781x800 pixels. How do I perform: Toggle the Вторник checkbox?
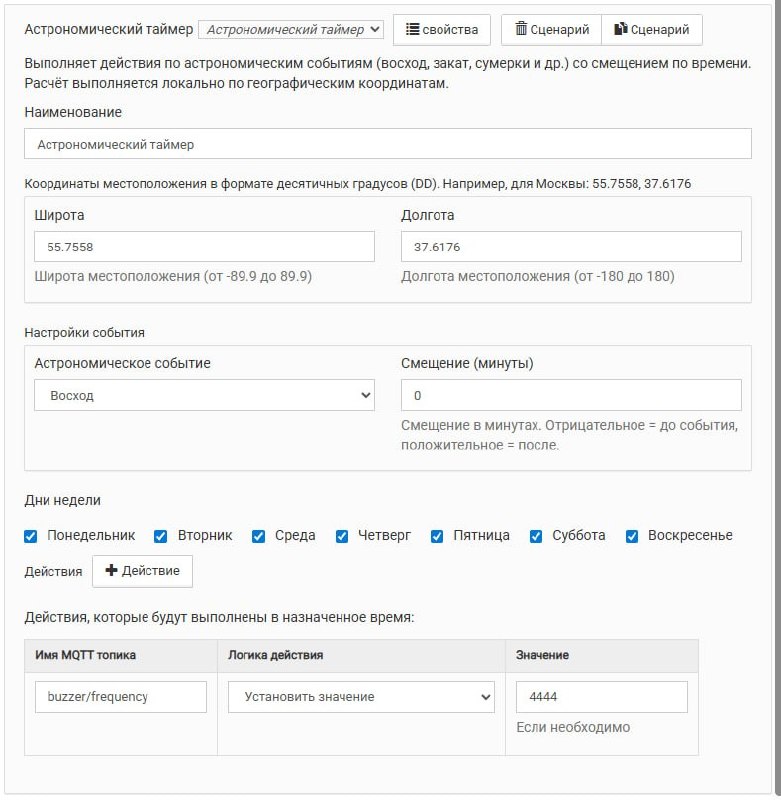coord(160,536)
